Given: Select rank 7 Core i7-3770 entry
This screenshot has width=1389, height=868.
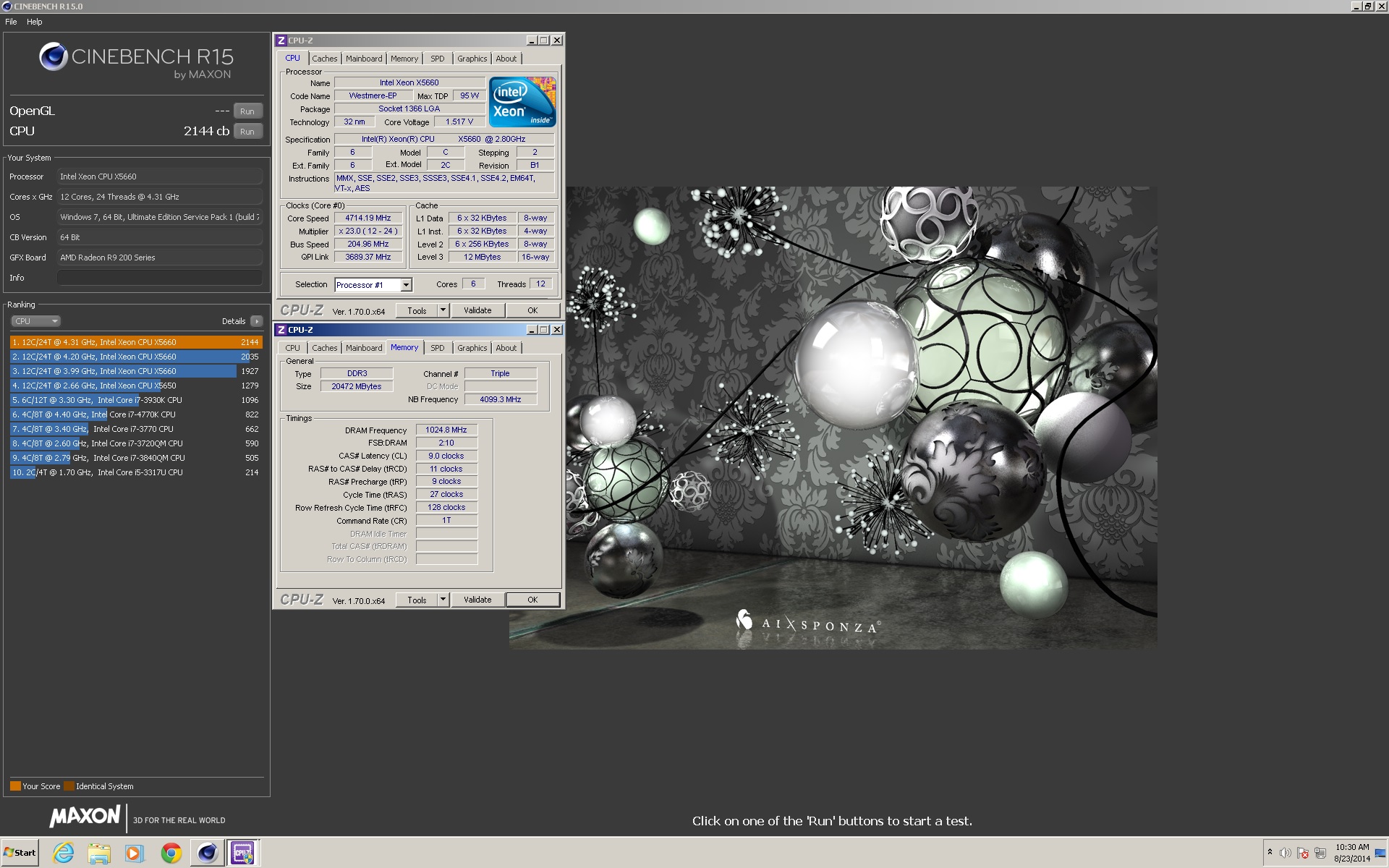Looking at the screenshot, I should (136, 429).
